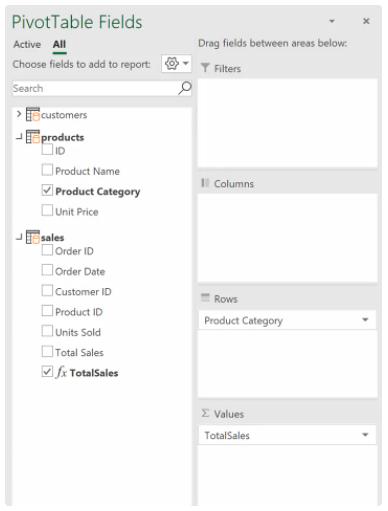Expand the customers table
Screen dimensions: 388x511
coord(19,114)
